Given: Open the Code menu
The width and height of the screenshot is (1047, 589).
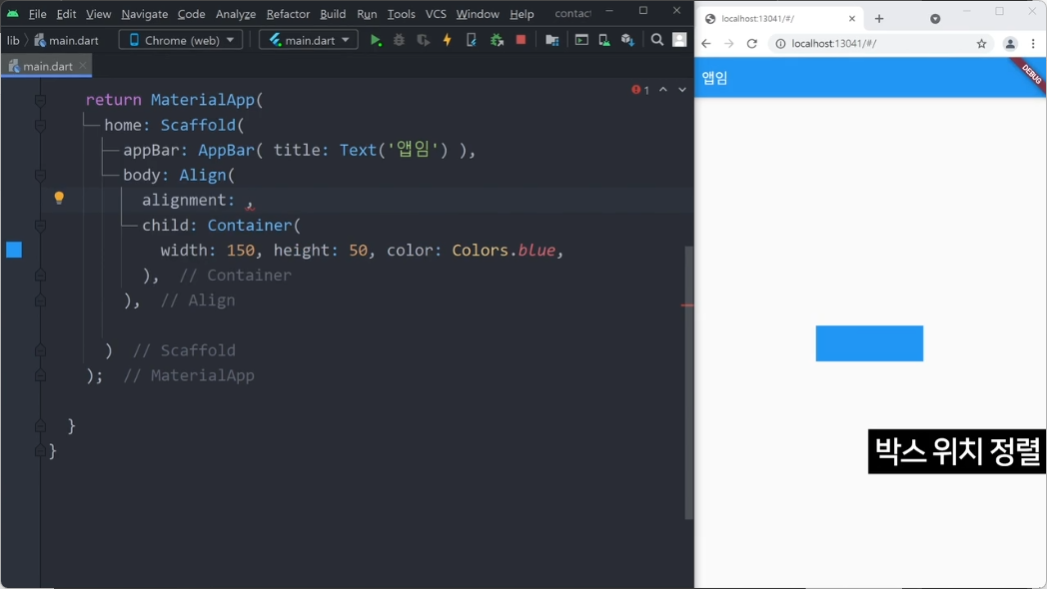Looking at the screenshot, I should (191, 13).
